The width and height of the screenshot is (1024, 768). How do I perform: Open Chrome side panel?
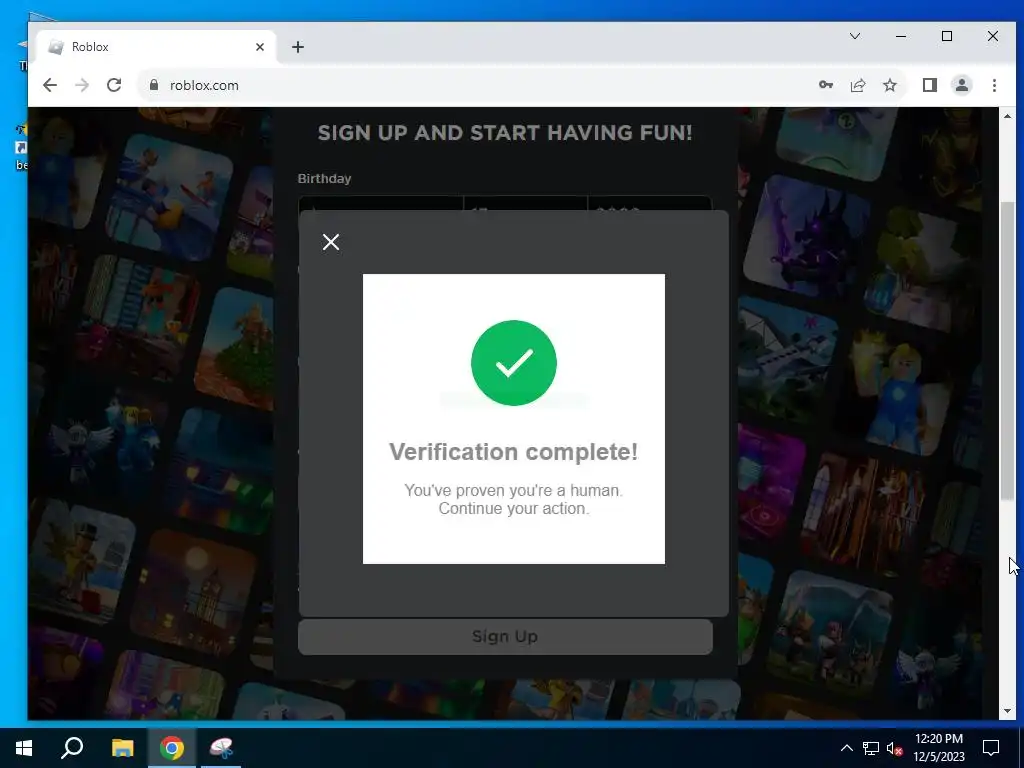(929, 85)
